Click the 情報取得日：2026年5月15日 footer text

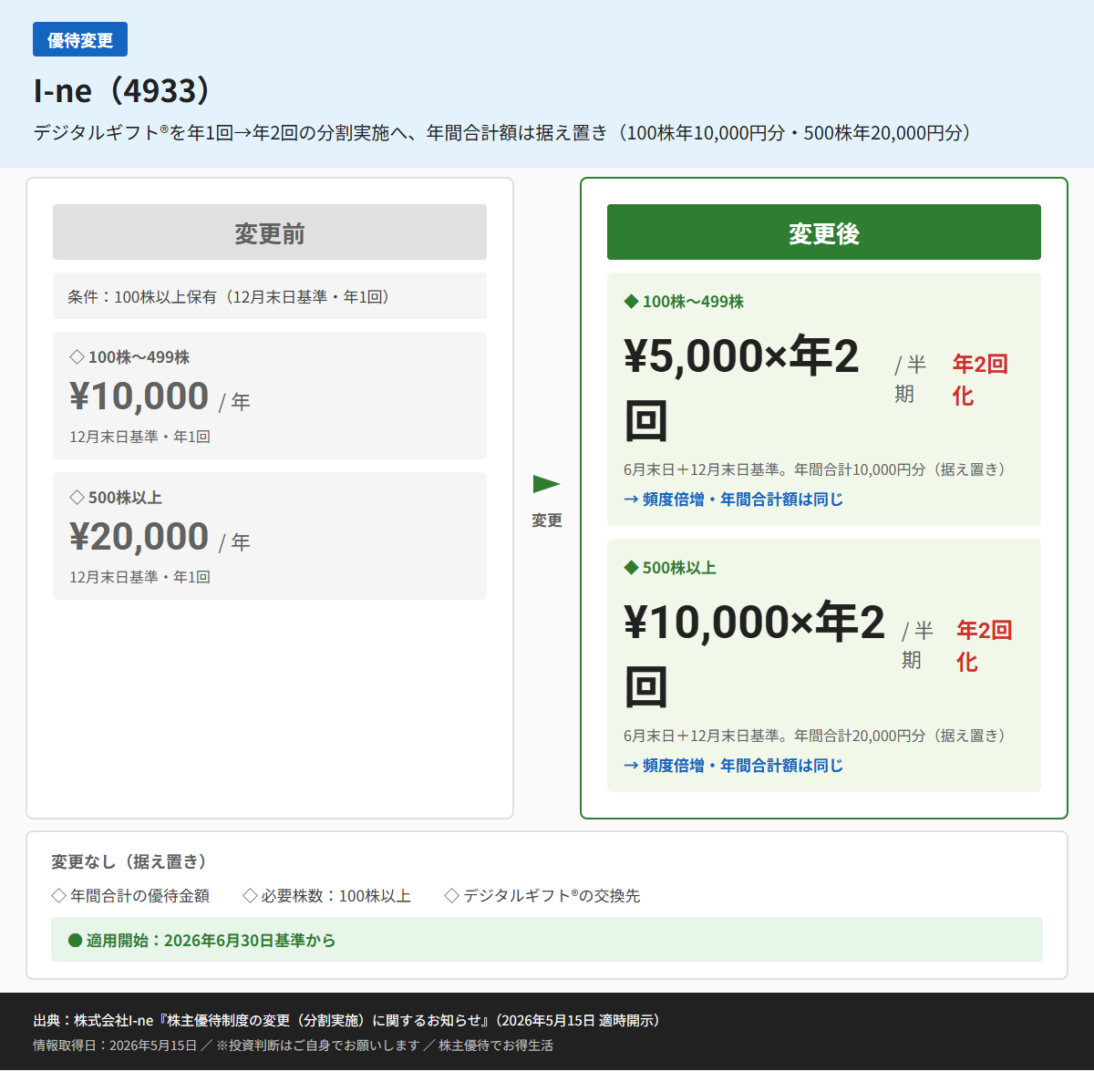(115, 1046)
